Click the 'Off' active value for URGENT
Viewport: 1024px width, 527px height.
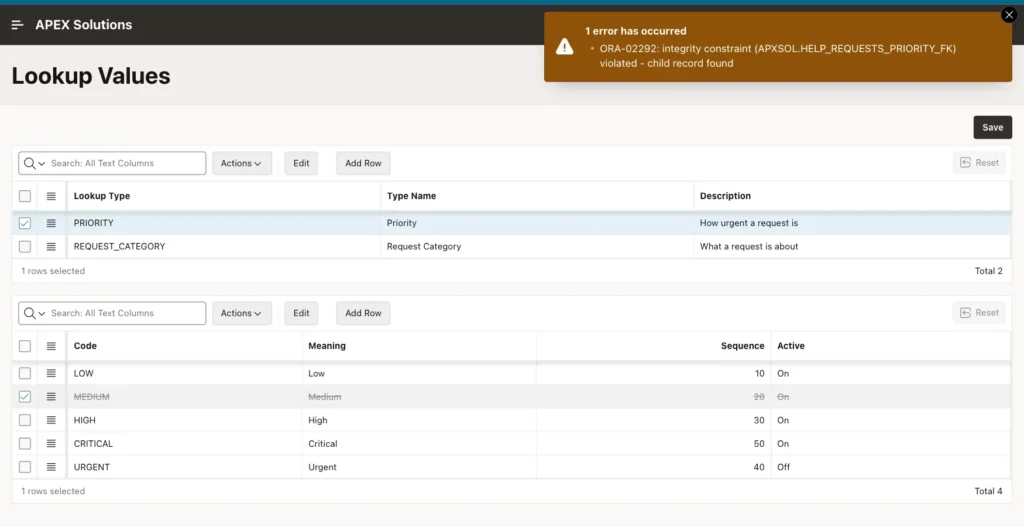891,468
